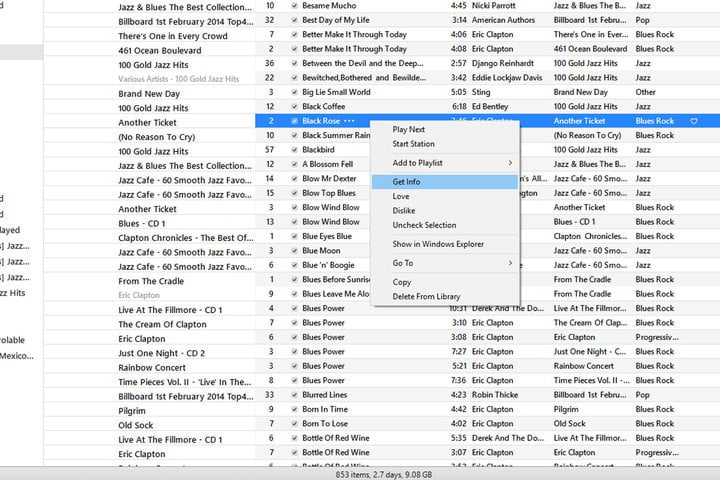Image resolution: width=720 pixels, height=480 pixels.
Task: Toggle the Black Coffee checkbox
Action: [294, 107]
